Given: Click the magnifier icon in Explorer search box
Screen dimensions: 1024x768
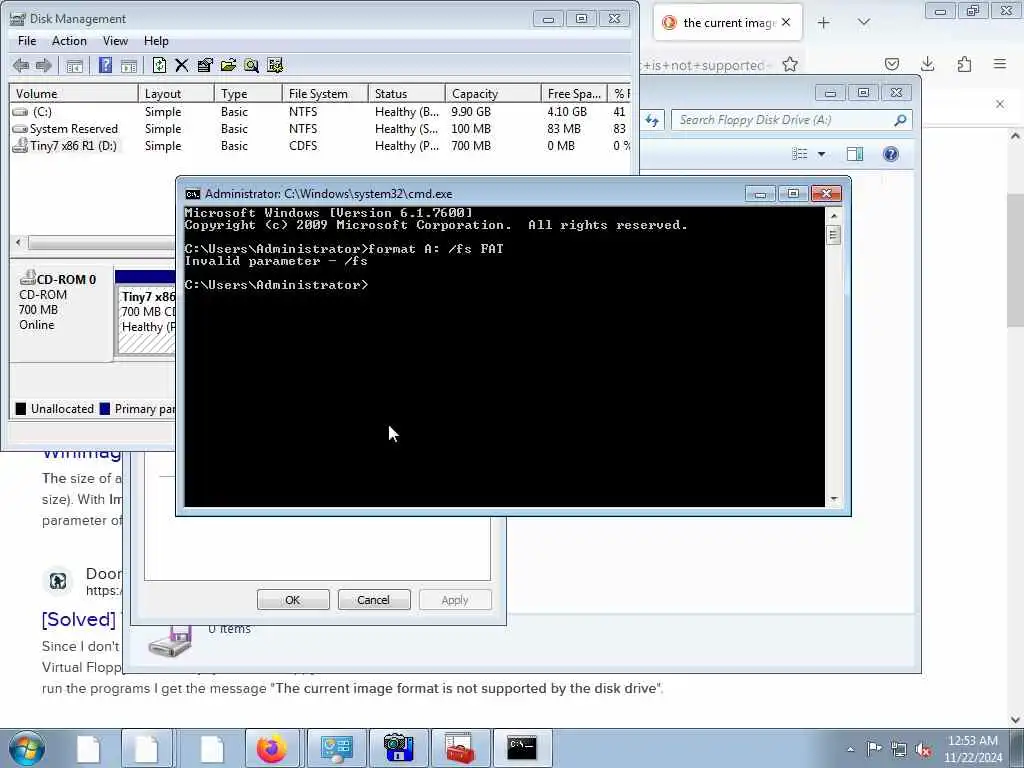Looking at the screenshot, I should click(900, 120).
